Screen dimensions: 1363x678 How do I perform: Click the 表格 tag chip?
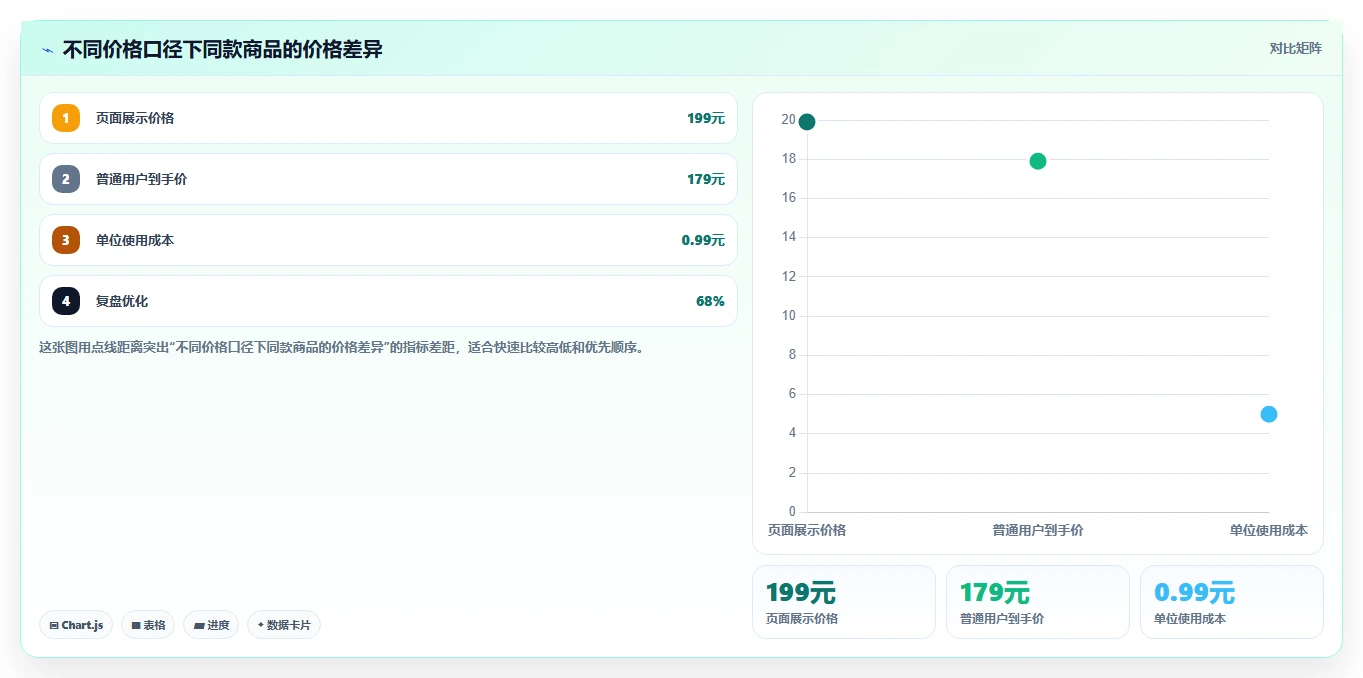coord(148,625)
